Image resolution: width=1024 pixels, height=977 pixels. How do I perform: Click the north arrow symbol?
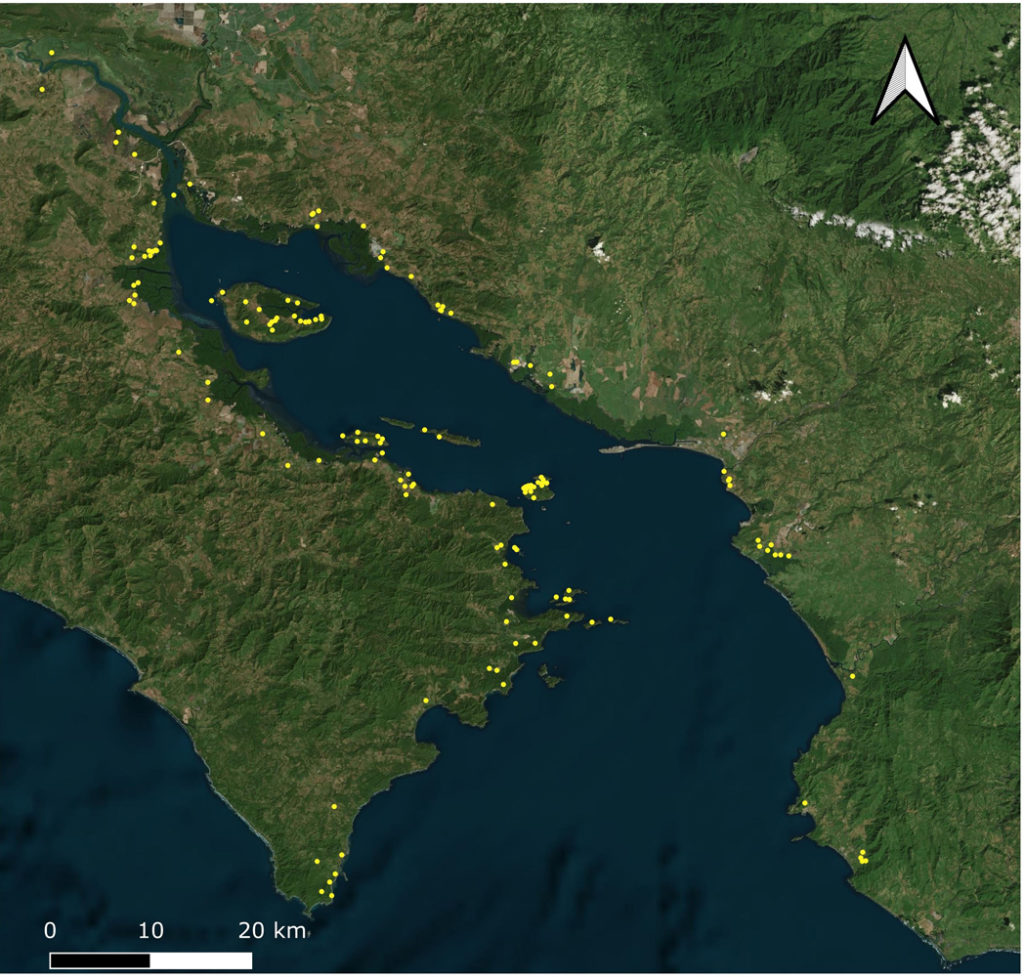(905, 81)
